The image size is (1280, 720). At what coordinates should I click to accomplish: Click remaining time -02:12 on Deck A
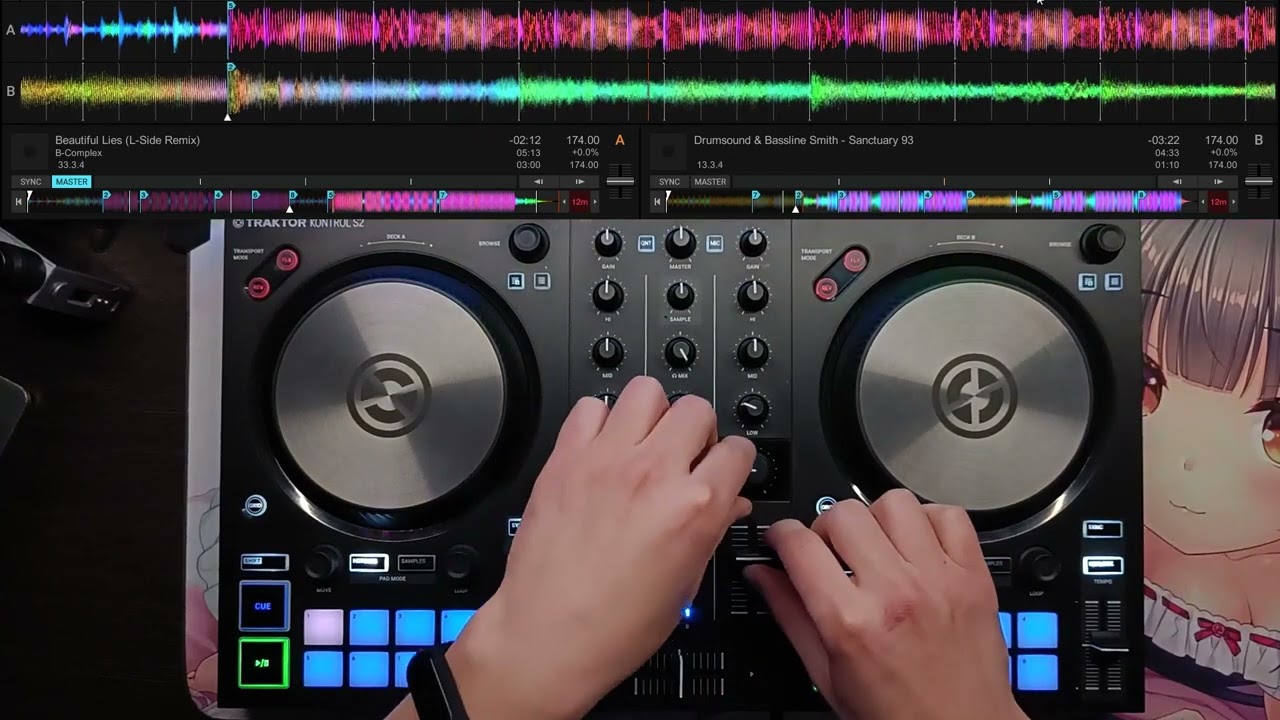(x=525, y=140)
